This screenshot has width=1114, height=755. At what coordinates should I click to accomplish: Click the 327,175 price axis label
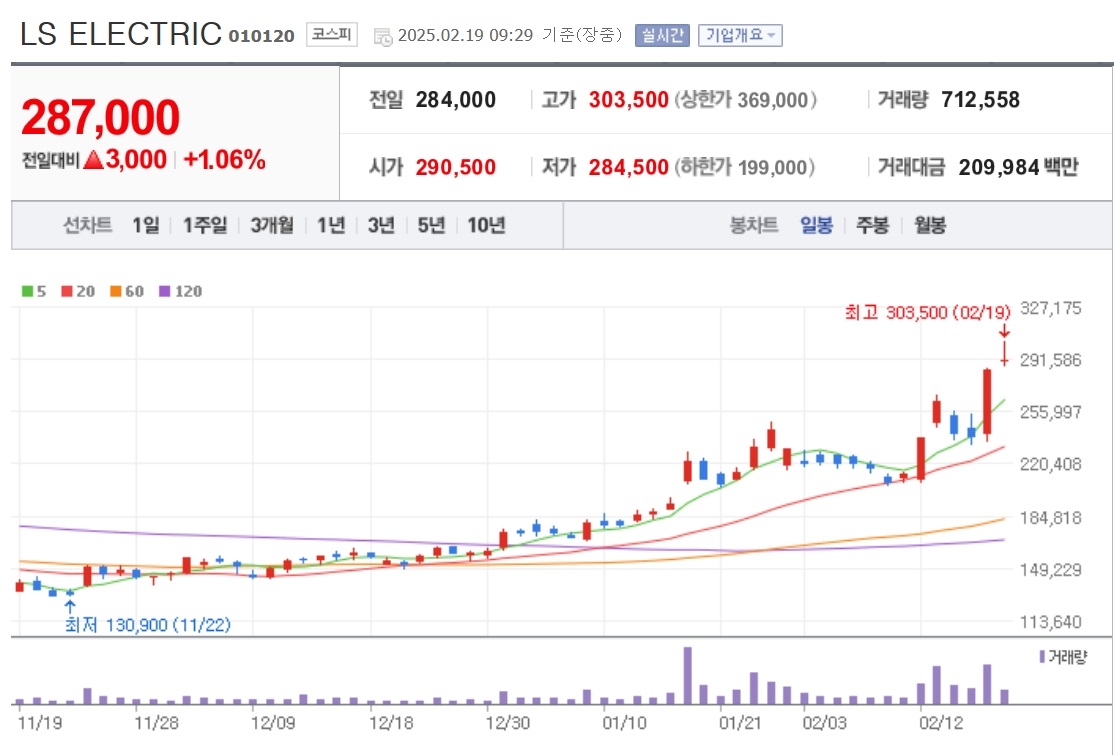click(1051, 308)
